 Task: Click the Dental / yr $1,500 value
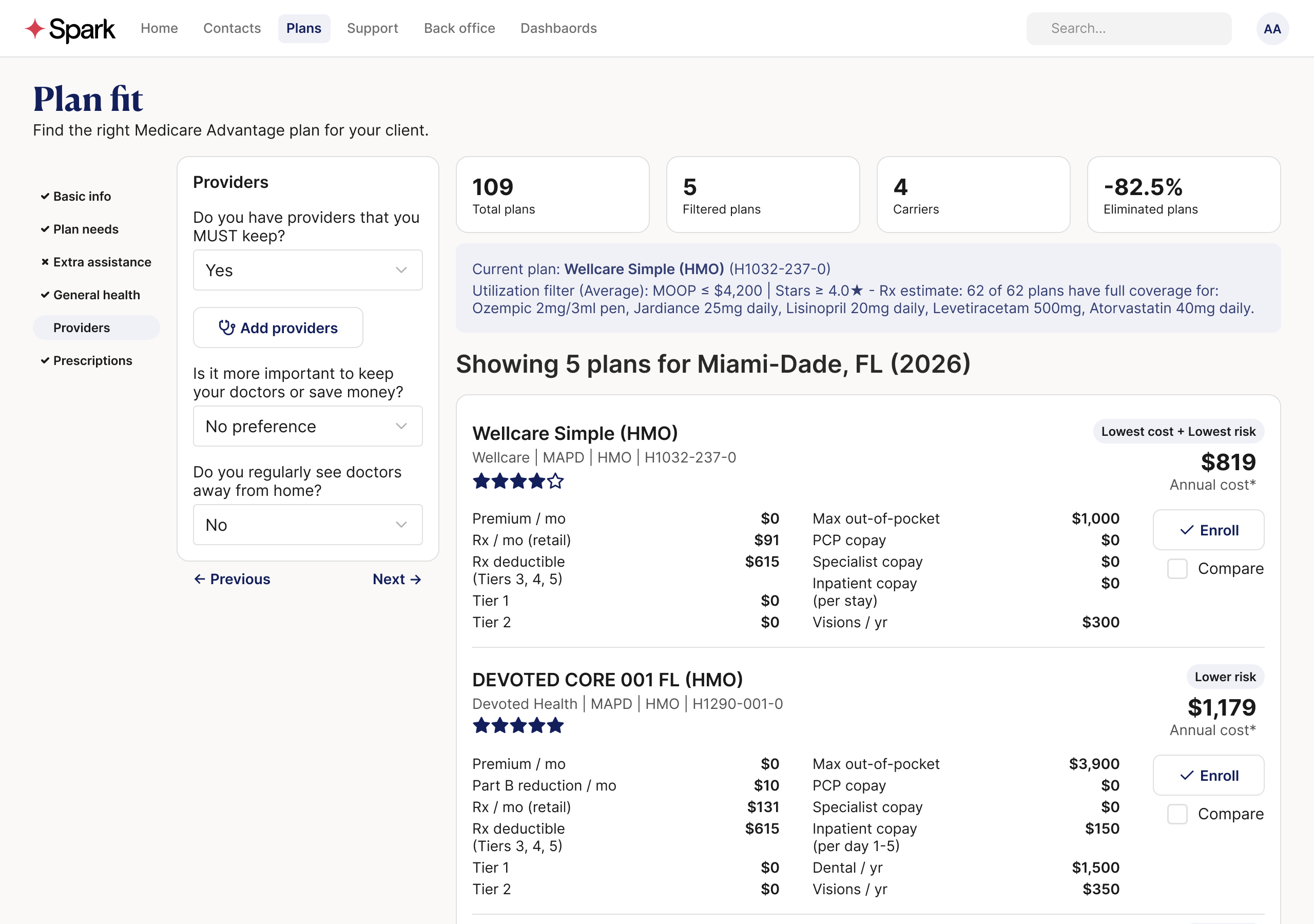1095,868
